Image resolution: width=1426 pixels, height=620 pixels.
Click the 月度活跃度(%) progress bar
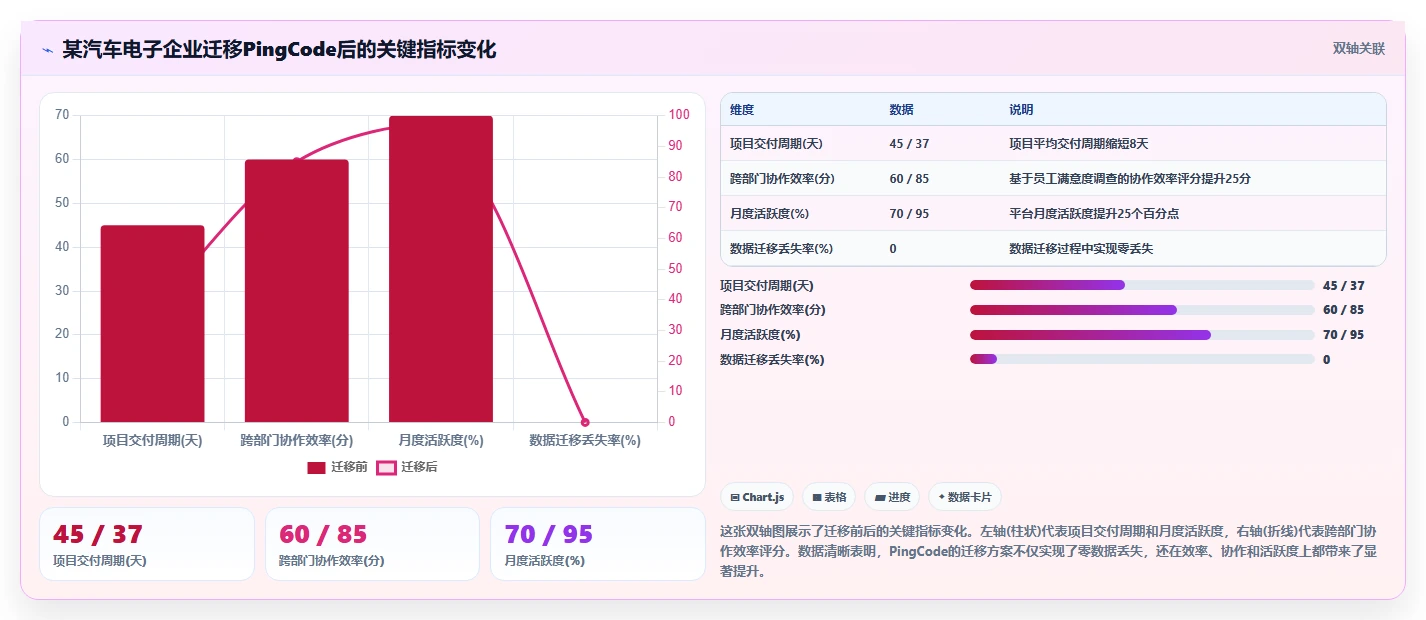tap(1142, 335)
